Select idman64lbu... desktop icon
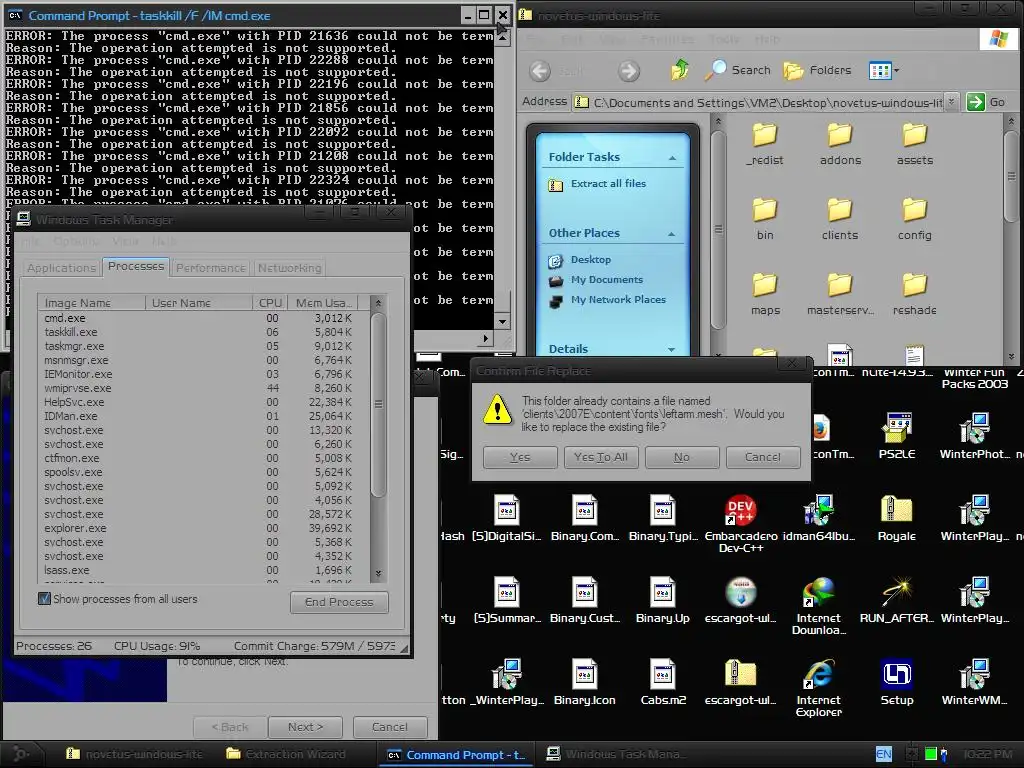This screenshot has width=1024, height=768. point(818,519)
